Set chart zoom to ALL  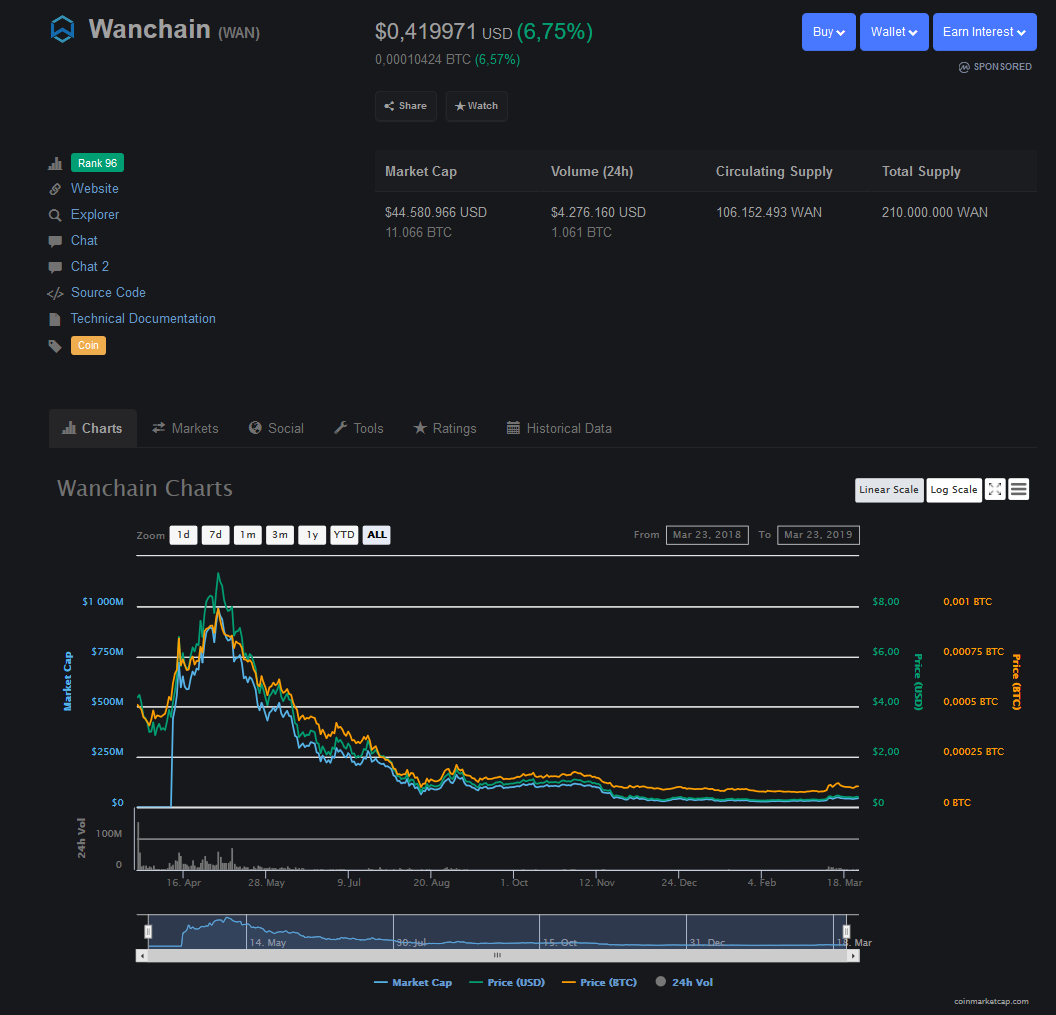(376, 535)
